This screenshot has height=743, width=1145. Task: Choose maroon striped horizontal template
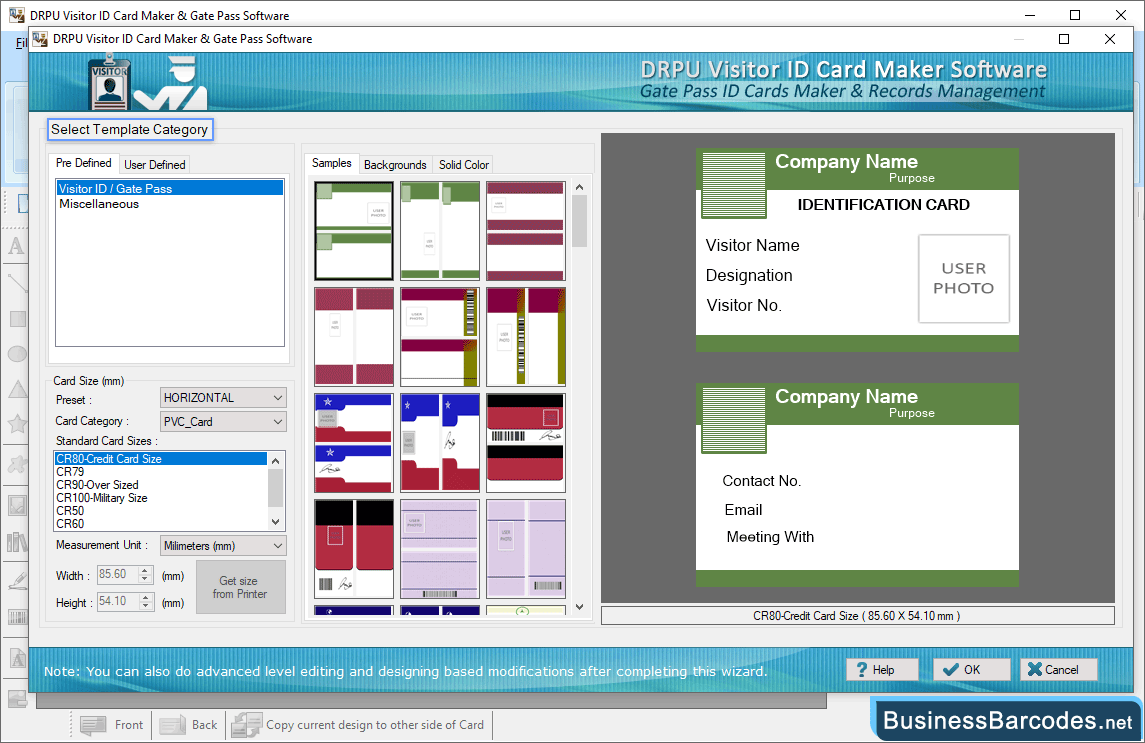[526, 231]
